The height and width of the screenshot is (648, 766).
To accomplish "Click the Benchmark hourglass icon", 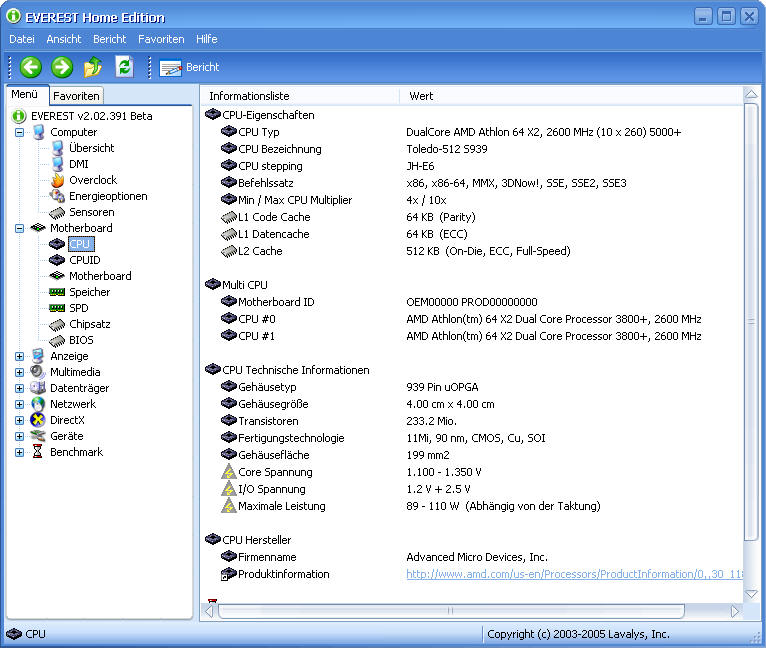I will tap(38, 452).
